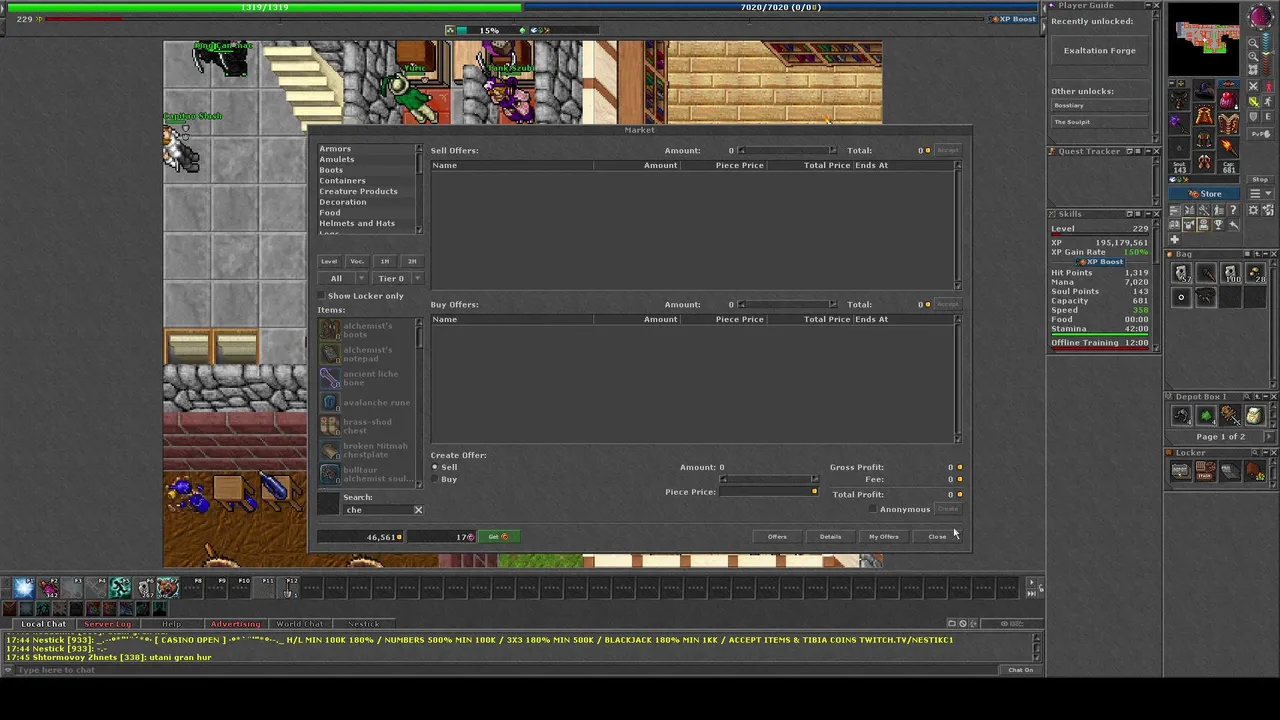Select the alchemist's boots item

point(368,330)
